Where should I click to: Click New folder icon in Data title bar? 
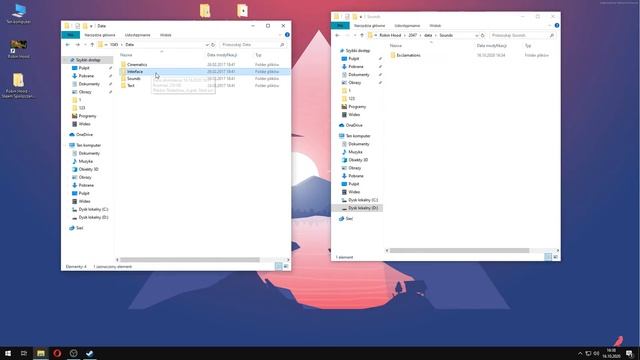pos(85,26)
